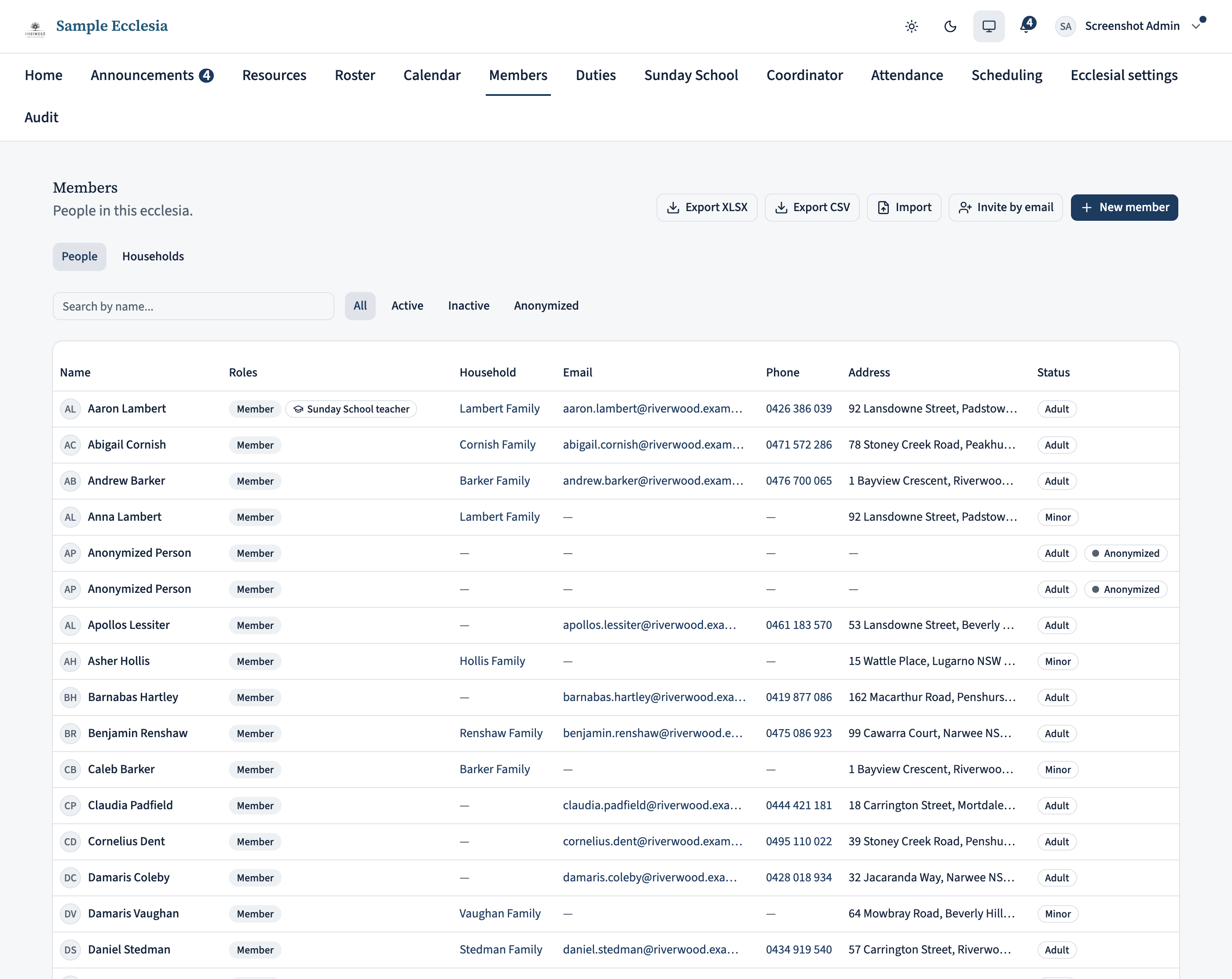Viewport: 1232px width, 979px height.
Task: Click Aaron Lambert's AL avatar
Action: (x=70, y=409)
